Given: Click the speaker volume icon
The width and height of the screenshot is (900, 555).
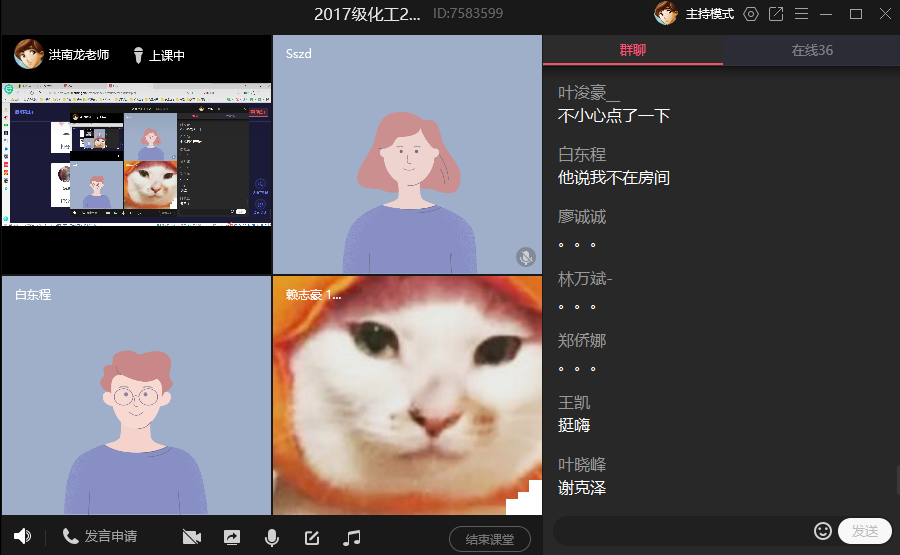Looking at the screenshot, I should 22,537.
